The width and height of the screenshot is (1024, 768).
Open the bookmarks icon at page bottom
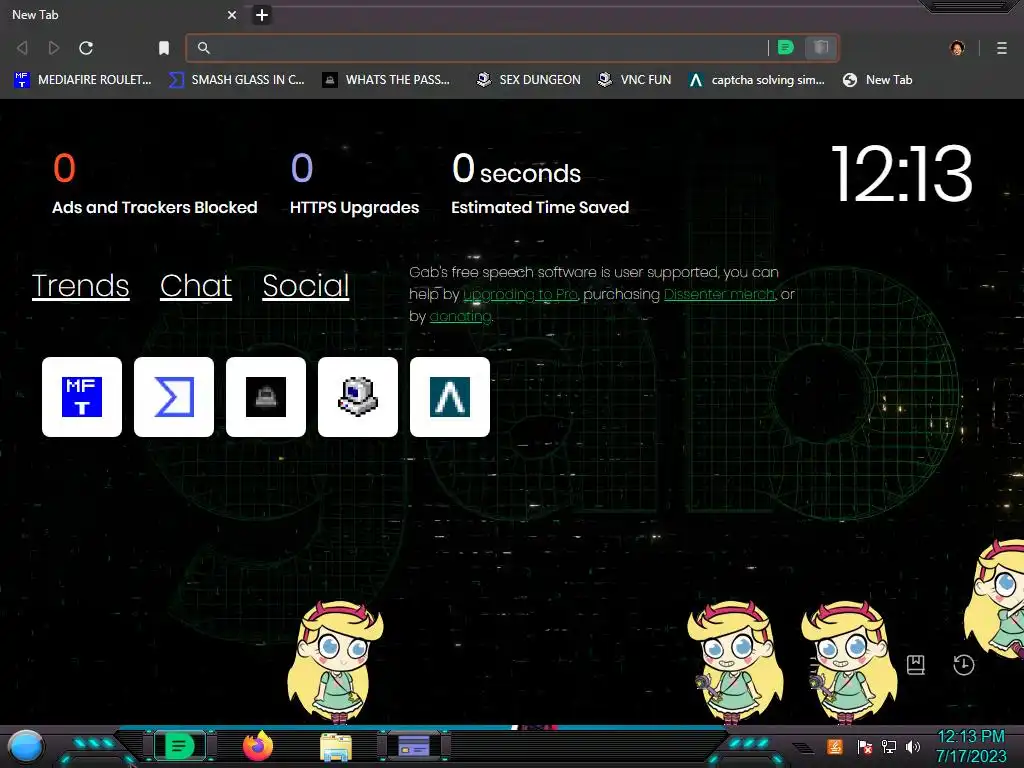(x=916, y=665)
